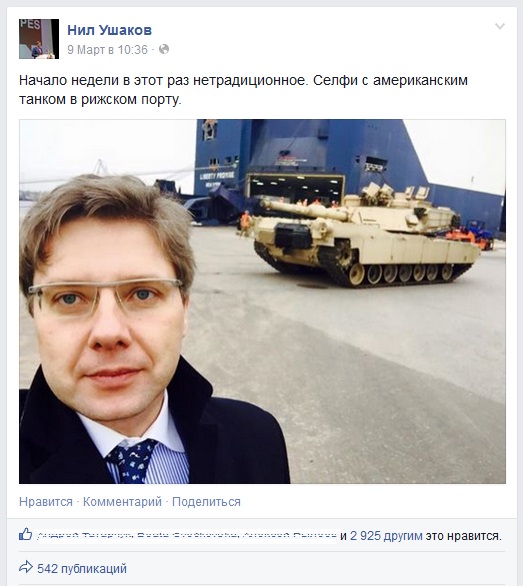Like the post with Нравится
Screen dimensions: 523x586
[x=46, y=502]
